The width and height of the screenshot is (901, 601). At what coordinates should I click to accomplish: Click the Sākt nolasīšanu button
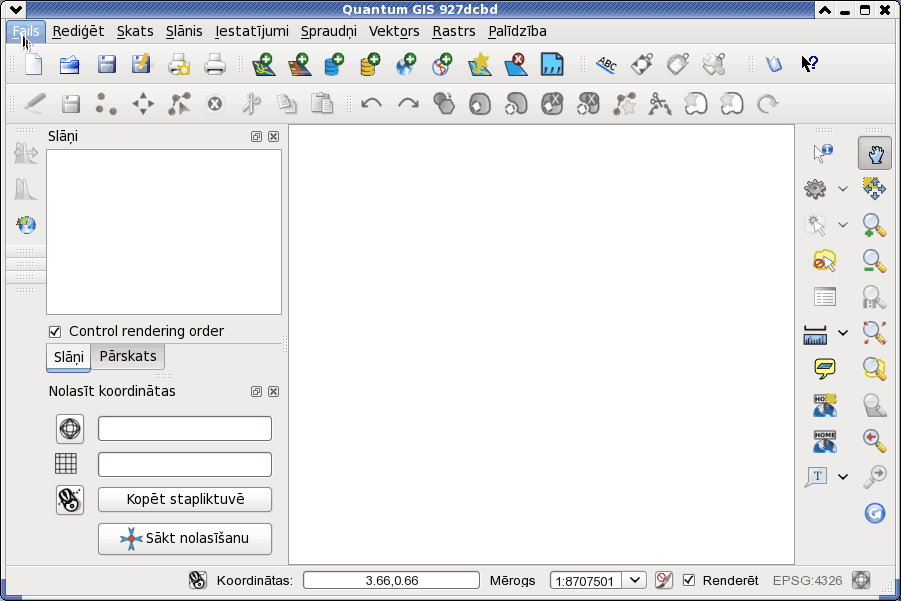(185, 538)
